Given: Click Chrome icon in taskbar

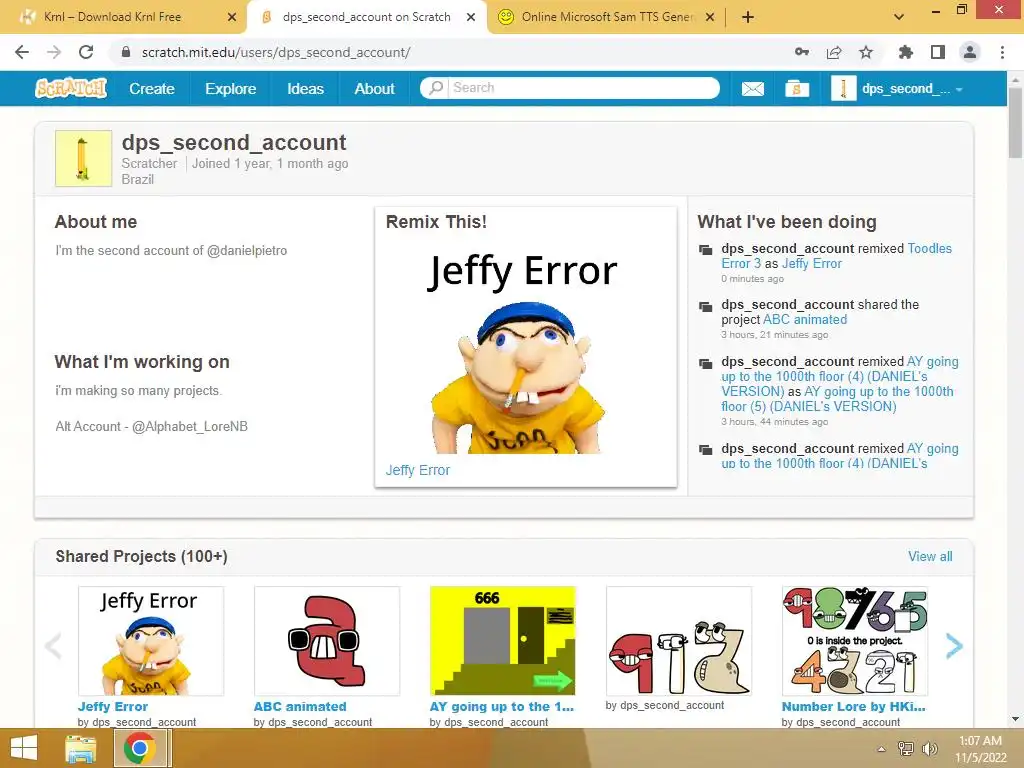Looking at the screenshot, I should [x=139, y=748].
